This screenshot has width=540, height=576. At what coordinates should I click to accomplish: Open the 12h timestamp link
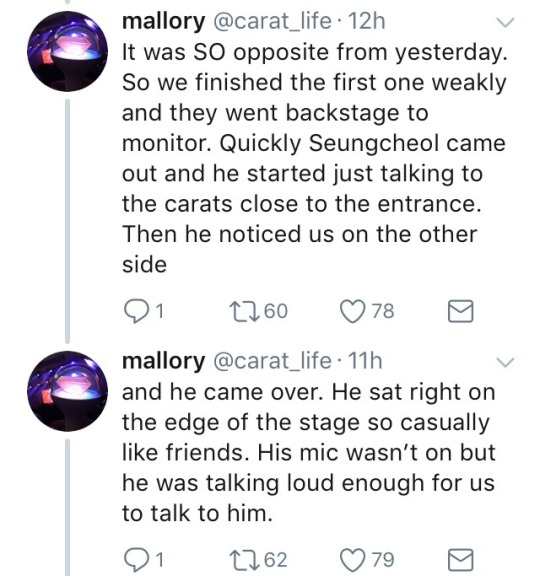pos(366,21)
